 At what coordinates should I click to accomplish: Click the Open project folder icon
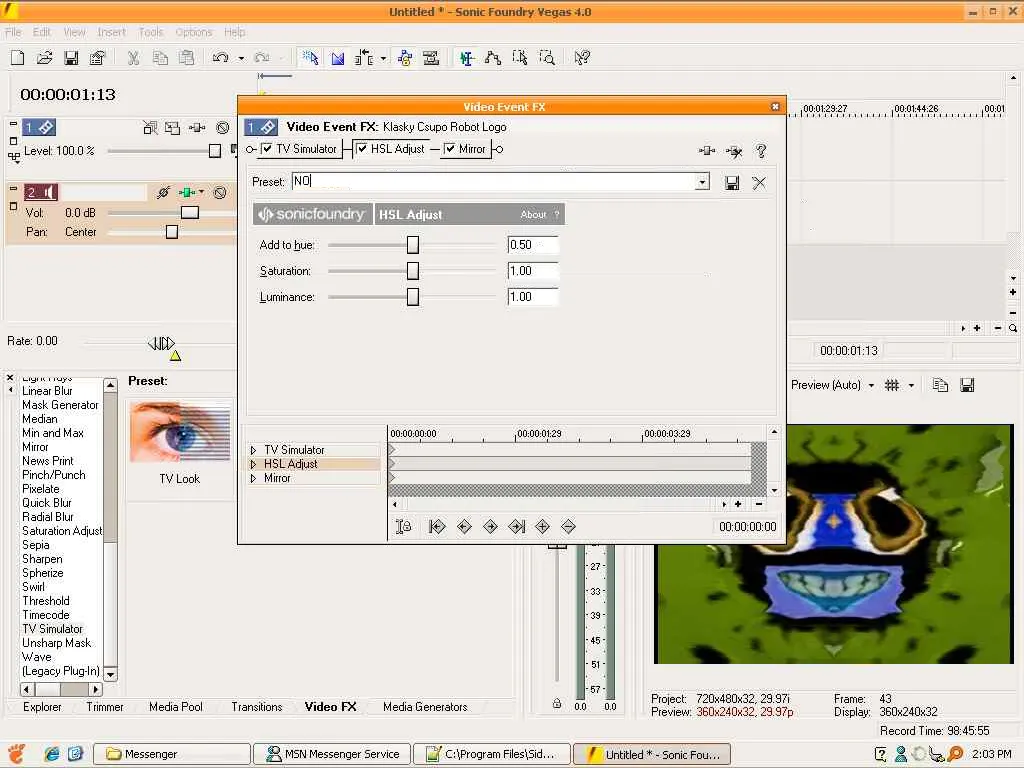[44, 58]
